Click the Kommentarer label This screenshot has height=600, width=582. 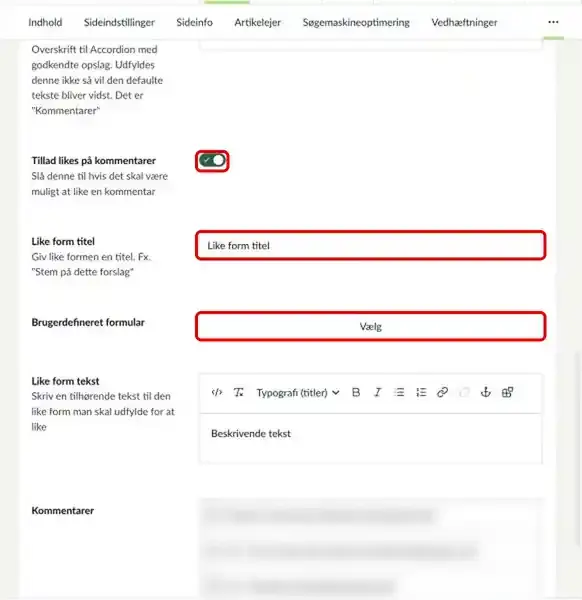point(63,510)
